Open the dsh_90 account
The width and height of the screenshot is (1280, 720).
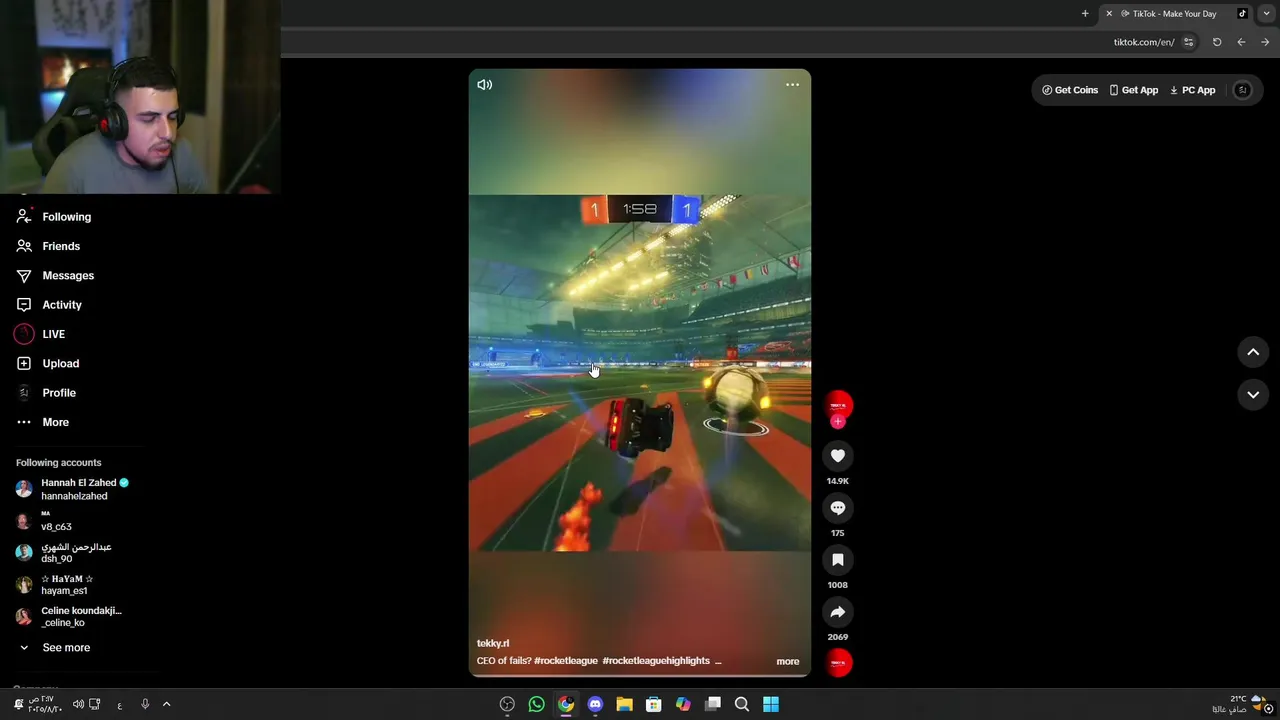click(63, 553)
